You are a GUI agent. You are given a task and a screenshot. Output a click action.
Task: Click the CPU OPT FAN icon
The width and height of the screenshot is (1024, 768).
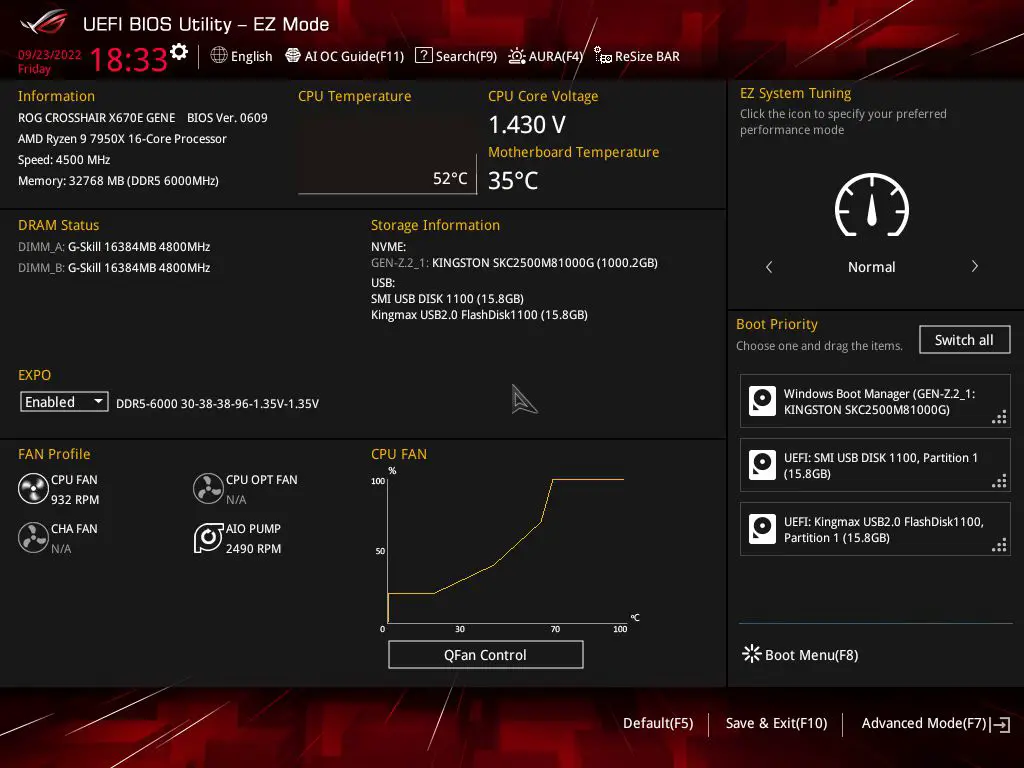pyautogui.click(x=208, y=488)
